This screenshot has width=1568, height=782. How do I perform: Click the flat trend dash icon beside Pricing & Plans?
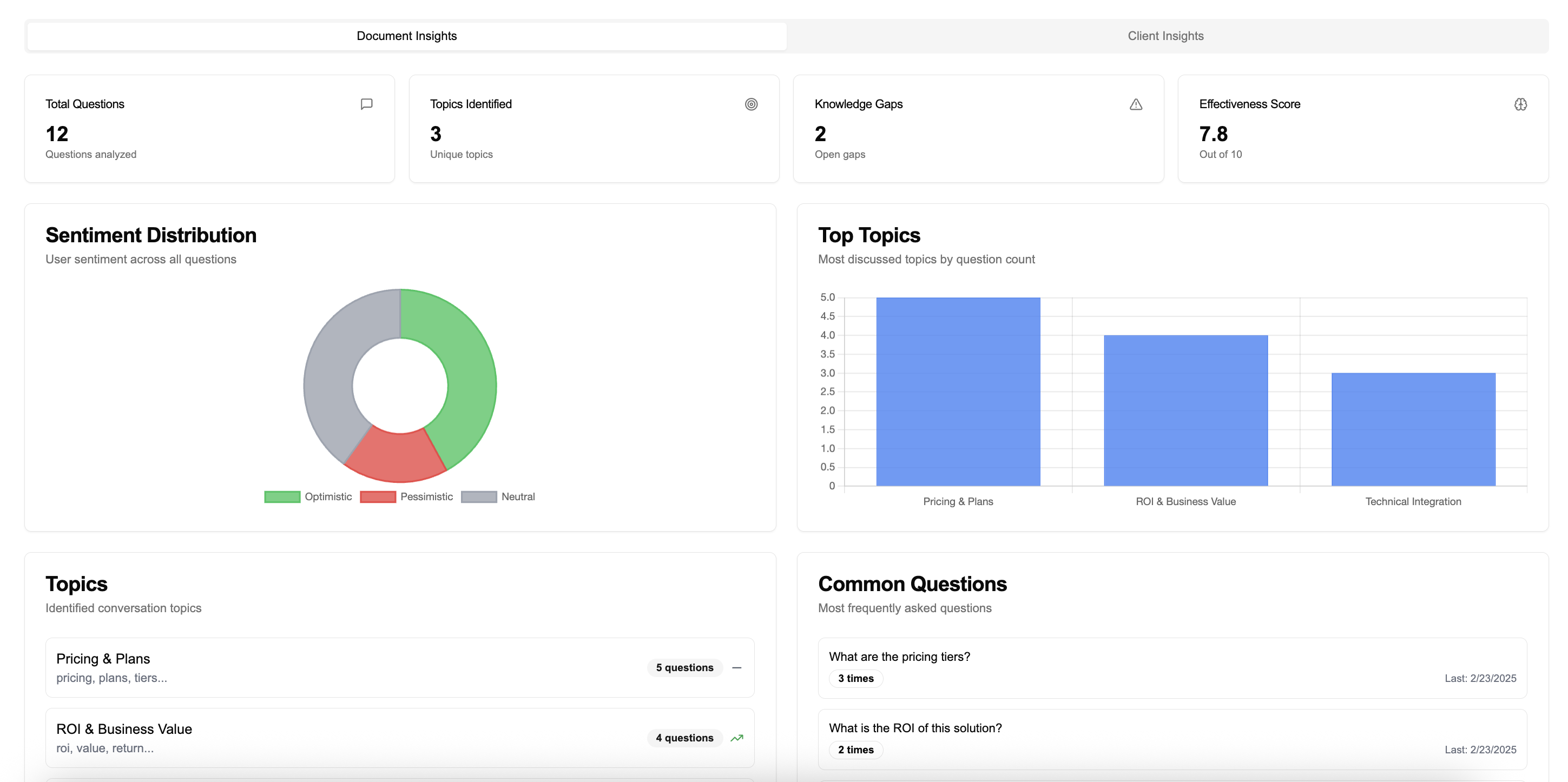pos(737,667)
